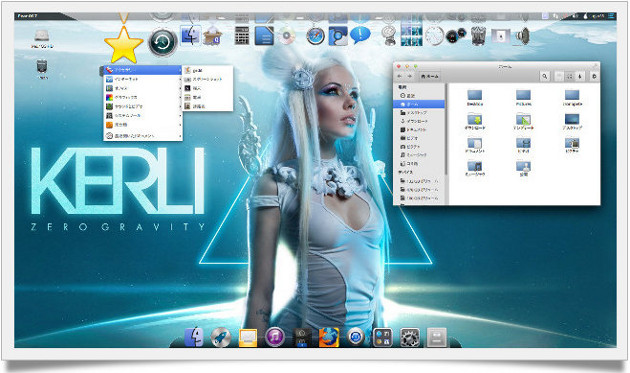This screenshot has height=373, width=630.
Task: Open the Music folder with note icon
Action: tap(475, 169)
